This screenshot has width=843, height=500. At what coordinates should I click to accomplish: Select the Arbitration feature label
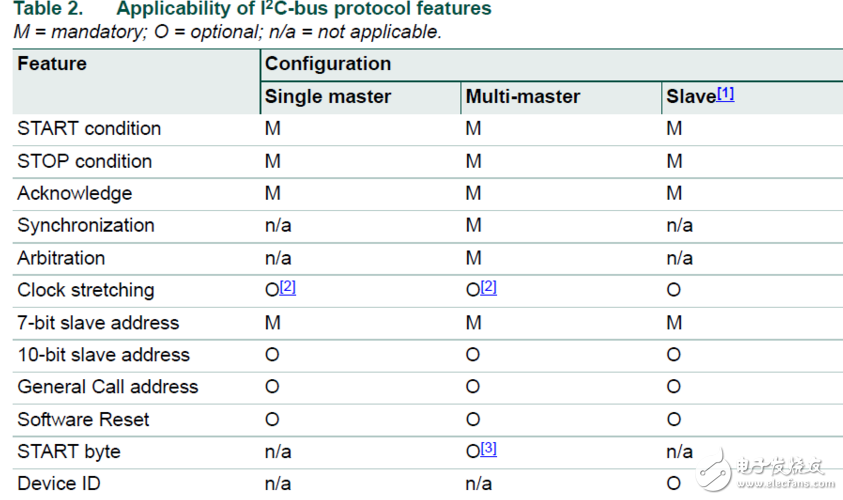pyautogui.click(x=61, y=258)
